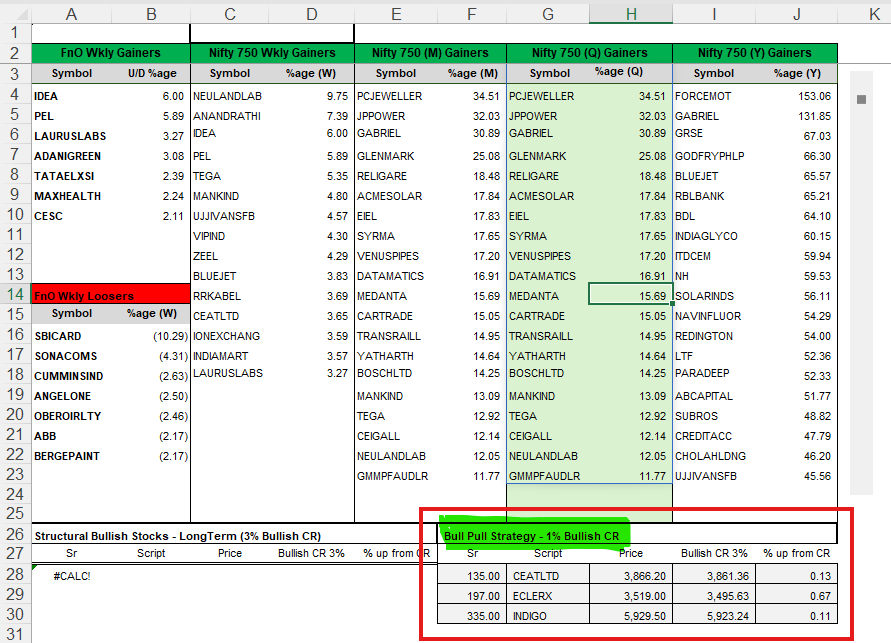The height and width of the screenshot is (643, 891).
Task: Click the IDEA cell in FnO gainers
Action: (x=71, y=96)
